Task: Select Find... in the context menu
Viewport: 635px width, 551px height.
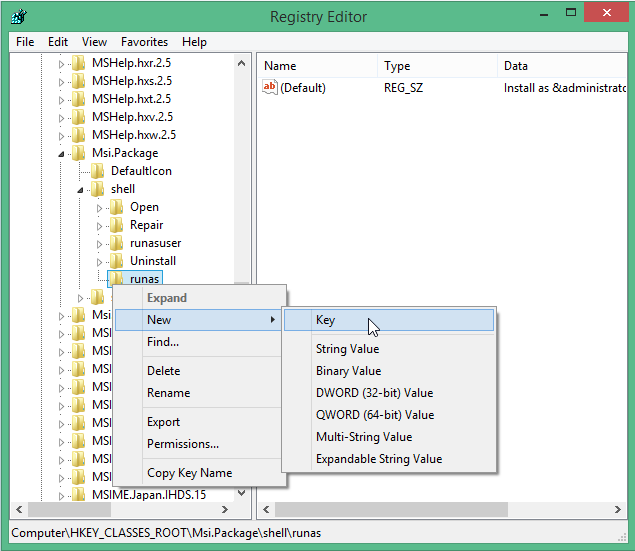Action: pos(199,342)
